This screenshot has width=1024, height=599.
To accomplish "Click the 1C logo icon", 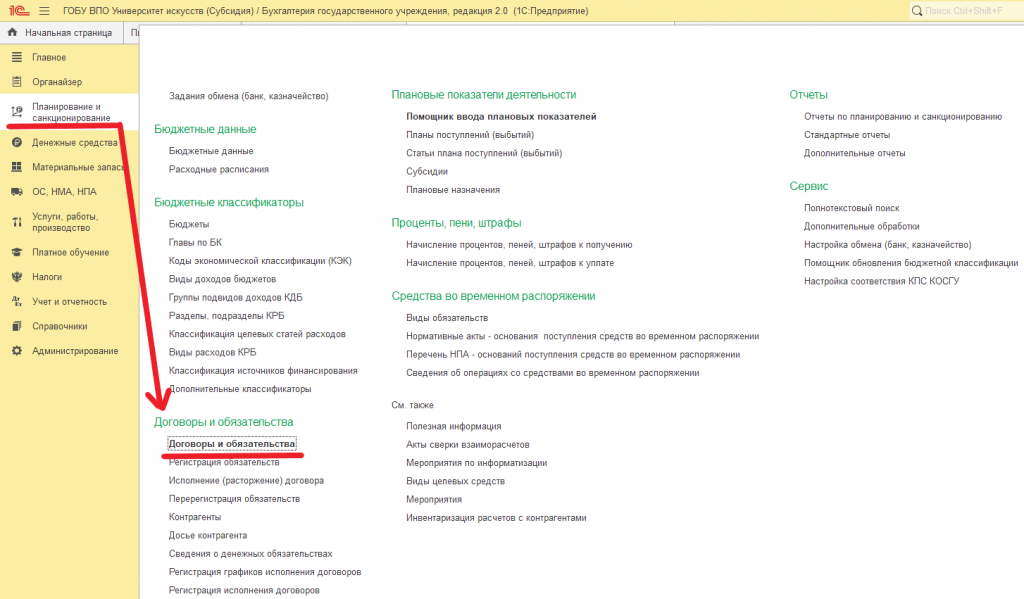I will pyautogui.click(x=19, y=10).
